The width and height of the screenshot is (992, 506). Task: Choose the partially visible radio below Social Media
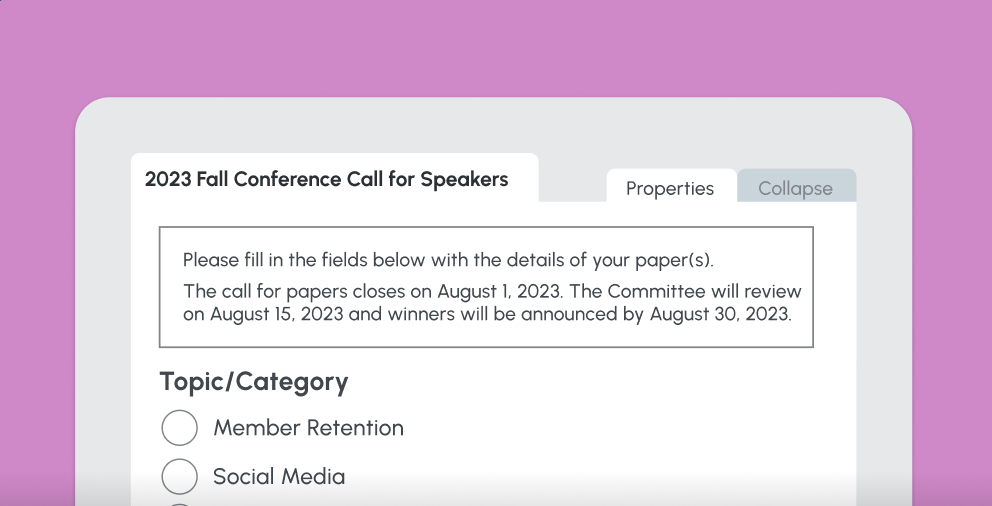[180, 503]
